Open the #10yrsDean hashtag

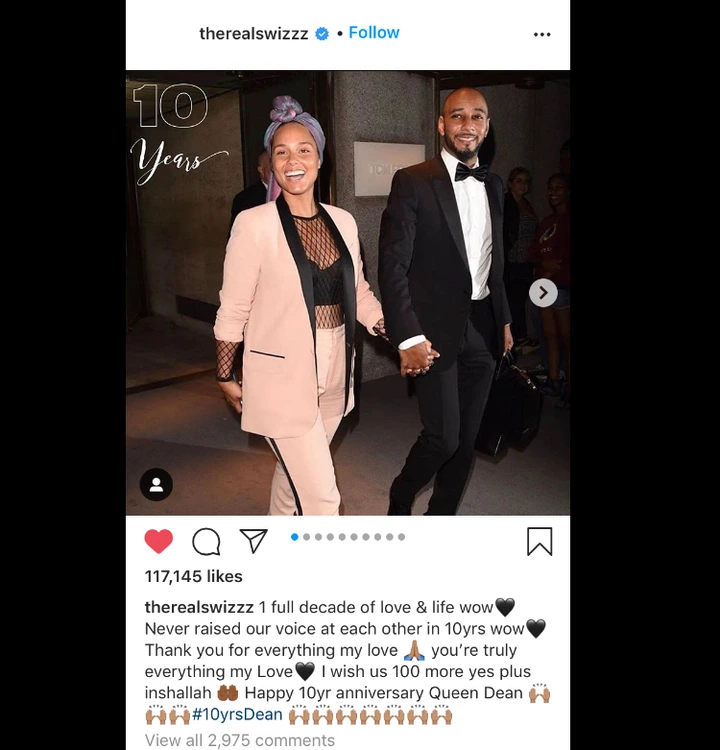tap(237, 715)
